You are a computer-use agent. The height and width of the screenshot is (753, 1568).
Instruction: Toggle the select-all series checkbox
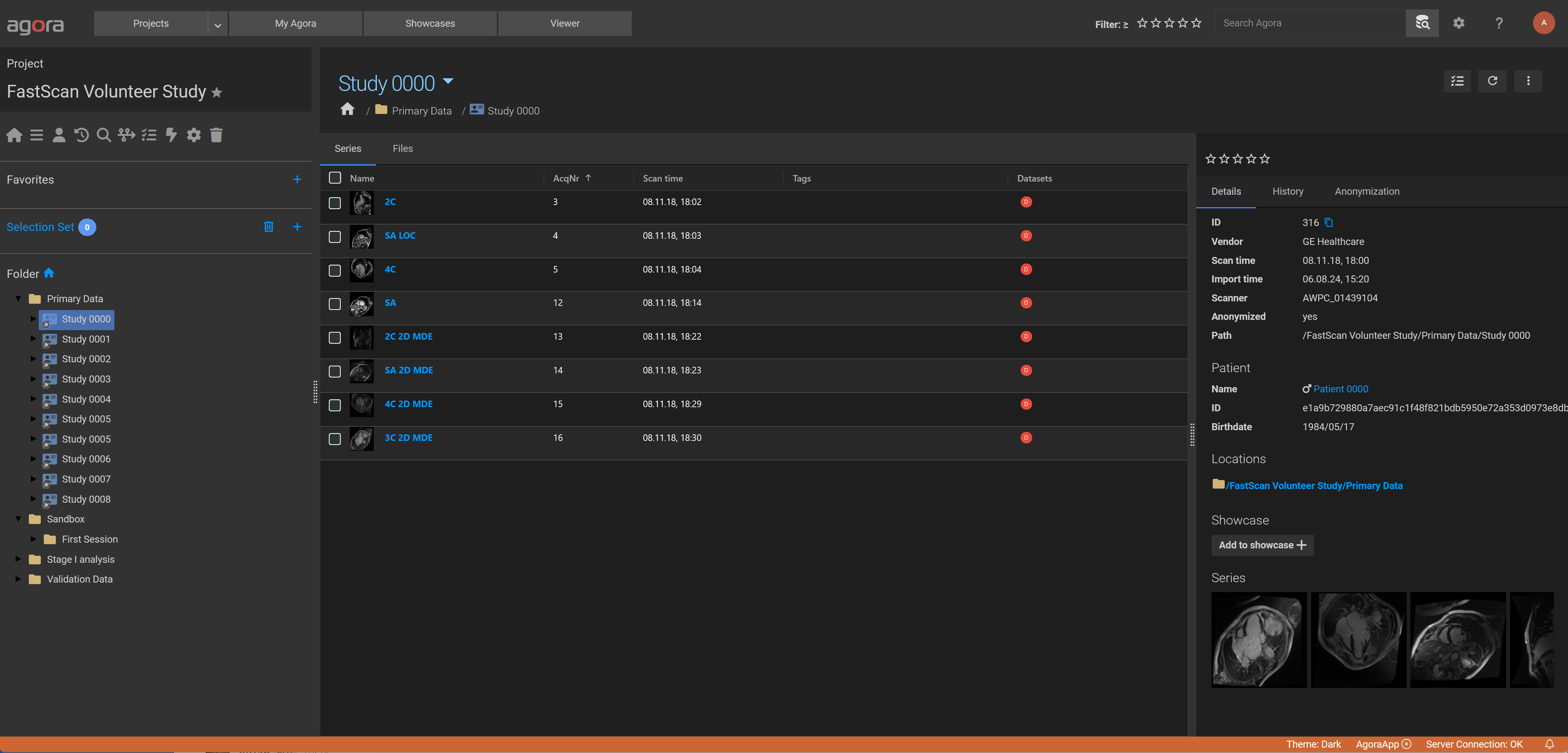(x=335, y=178)
